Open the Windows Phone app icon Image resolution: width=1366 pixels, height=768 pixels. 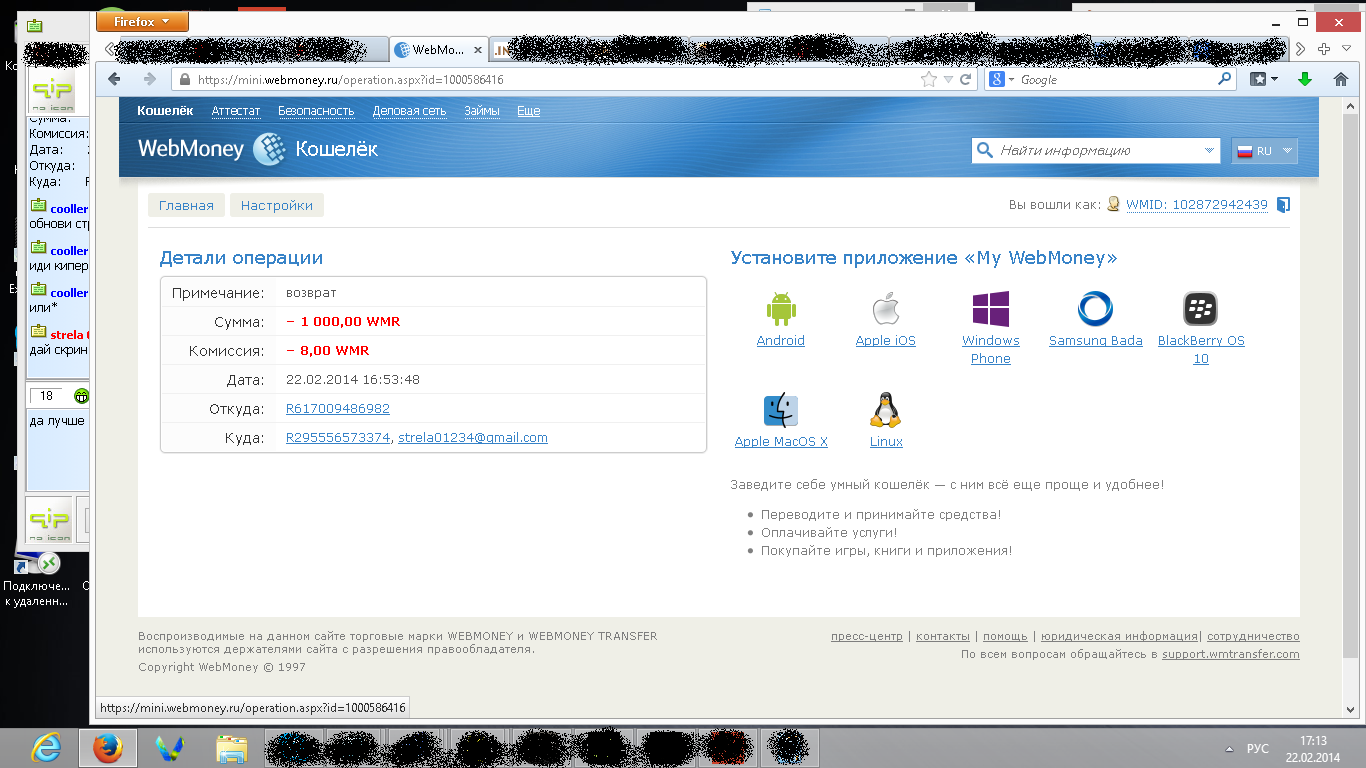click(990, 309)
